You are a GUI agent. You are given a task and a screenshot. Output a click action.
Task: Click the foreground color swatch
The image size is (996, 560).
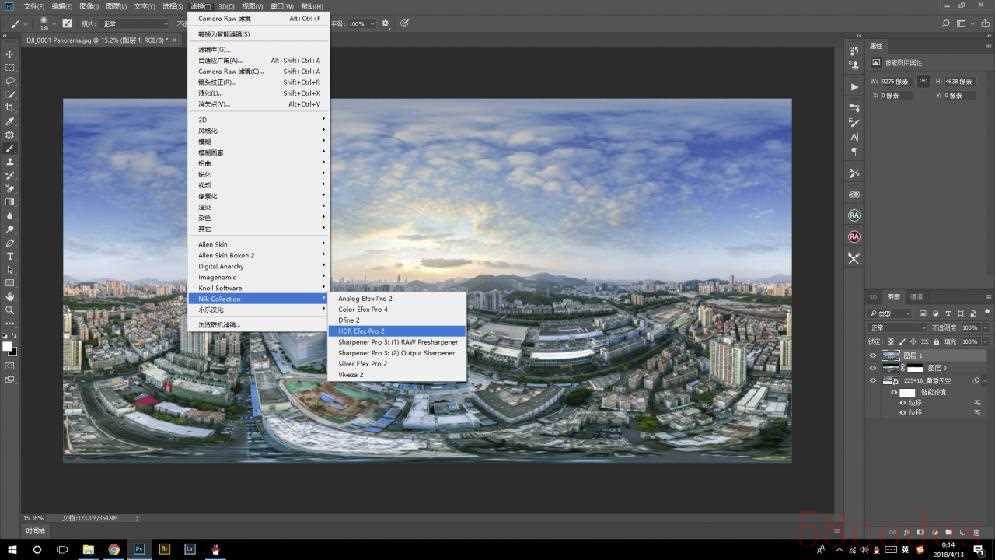[x=7, y=346]
